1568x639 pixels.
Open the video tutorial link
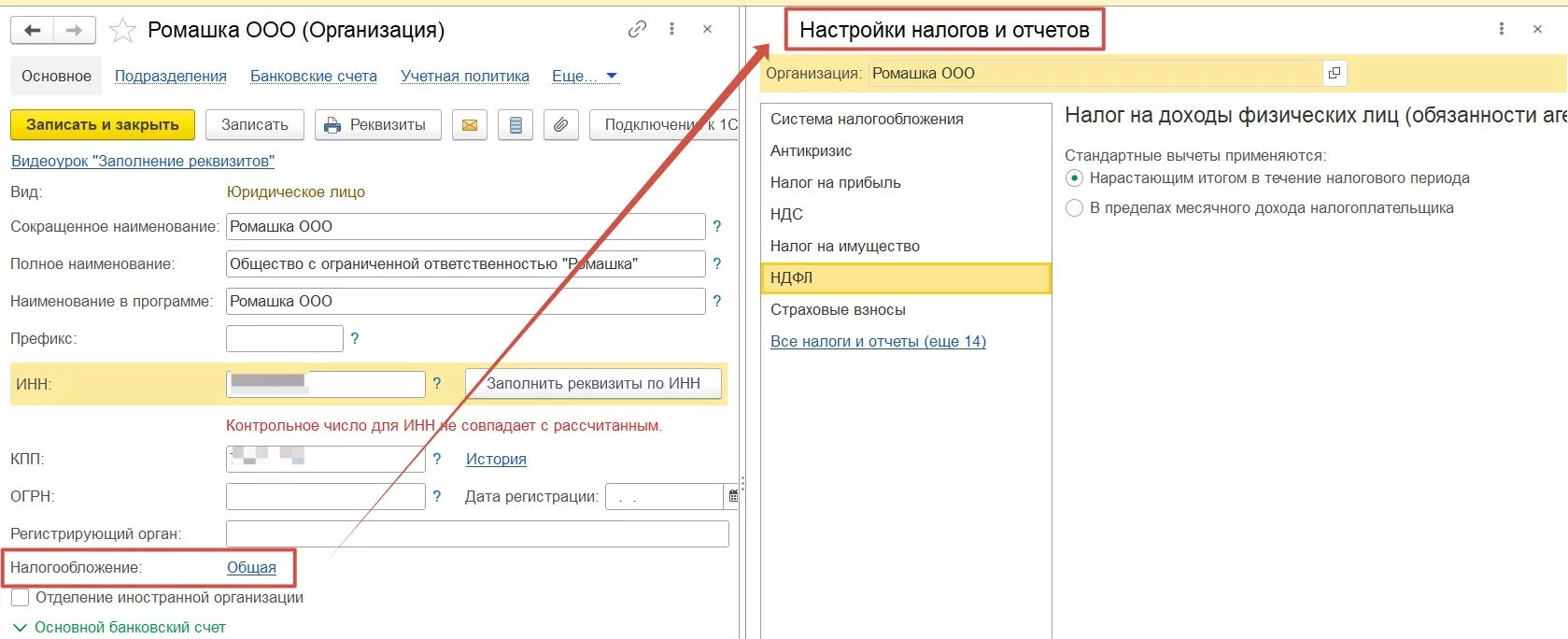point(143,161)
